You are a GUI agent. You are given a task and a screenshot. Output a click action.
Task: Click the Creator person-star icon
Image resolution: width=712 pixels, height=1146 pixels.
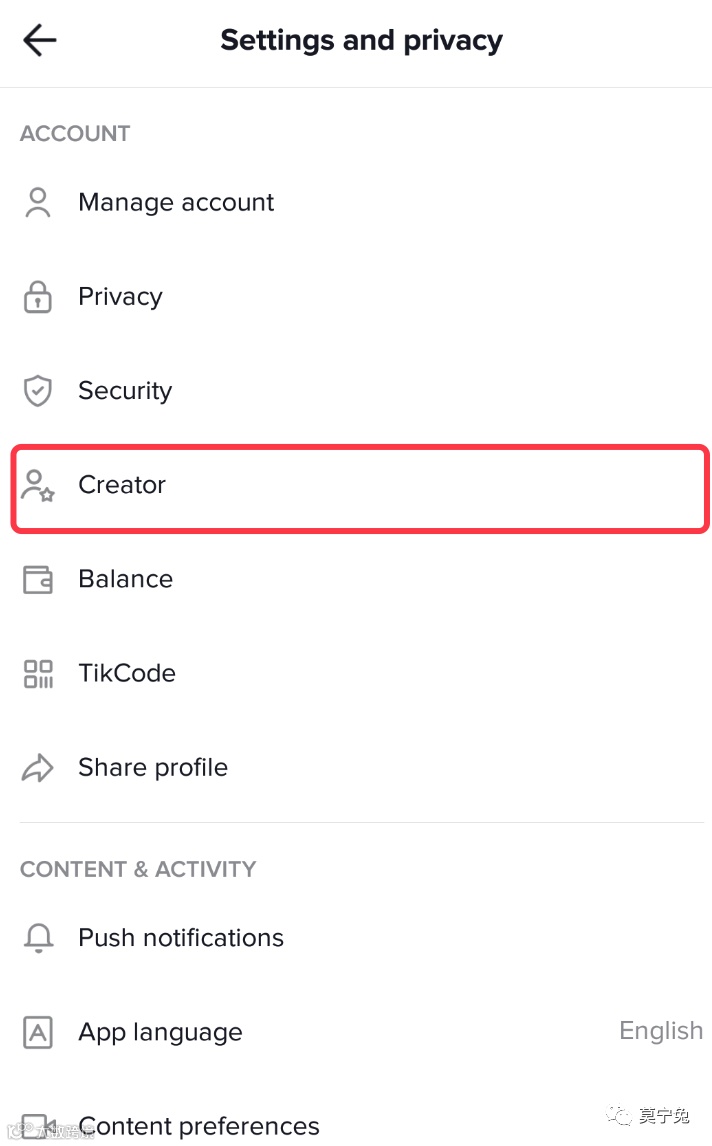tap(38, 485)
